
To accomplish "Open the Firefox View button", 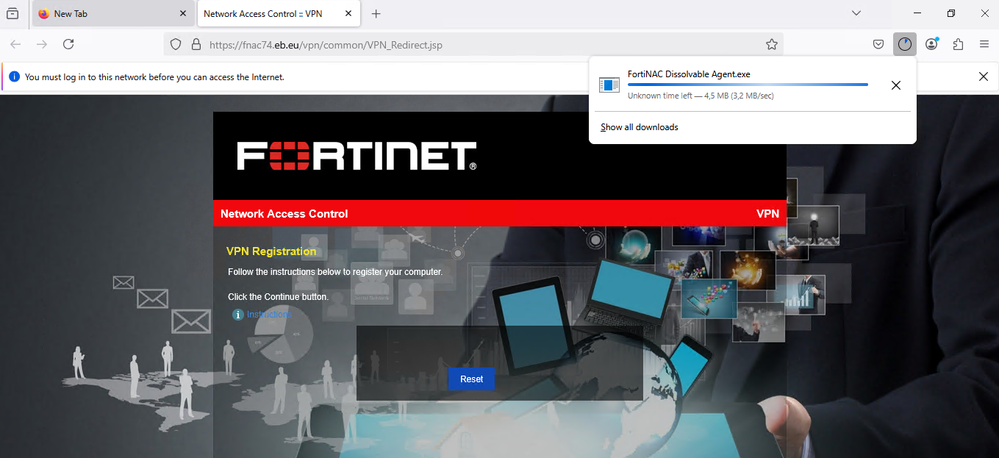I will (x=12, y=13).
